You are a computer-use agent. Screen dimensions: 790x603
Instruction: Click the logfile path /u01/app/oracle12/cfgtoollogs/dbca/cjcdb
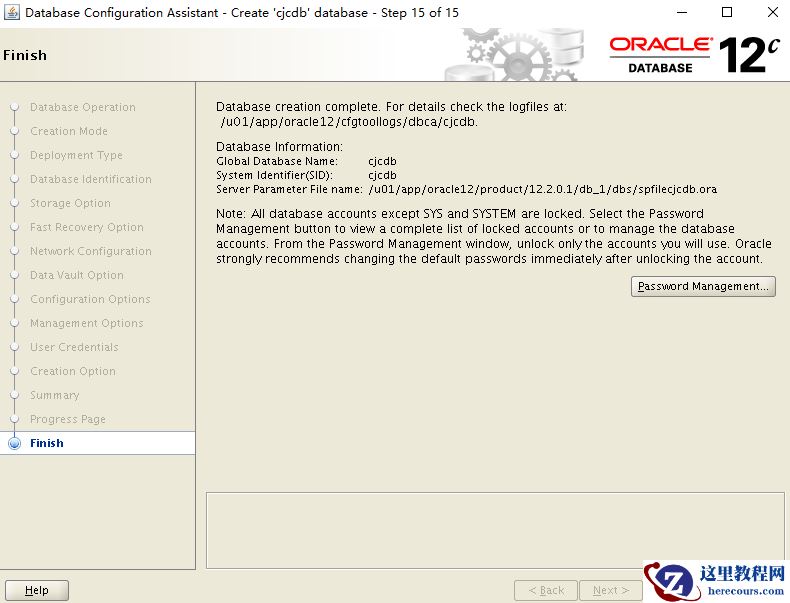click(349, 122)
